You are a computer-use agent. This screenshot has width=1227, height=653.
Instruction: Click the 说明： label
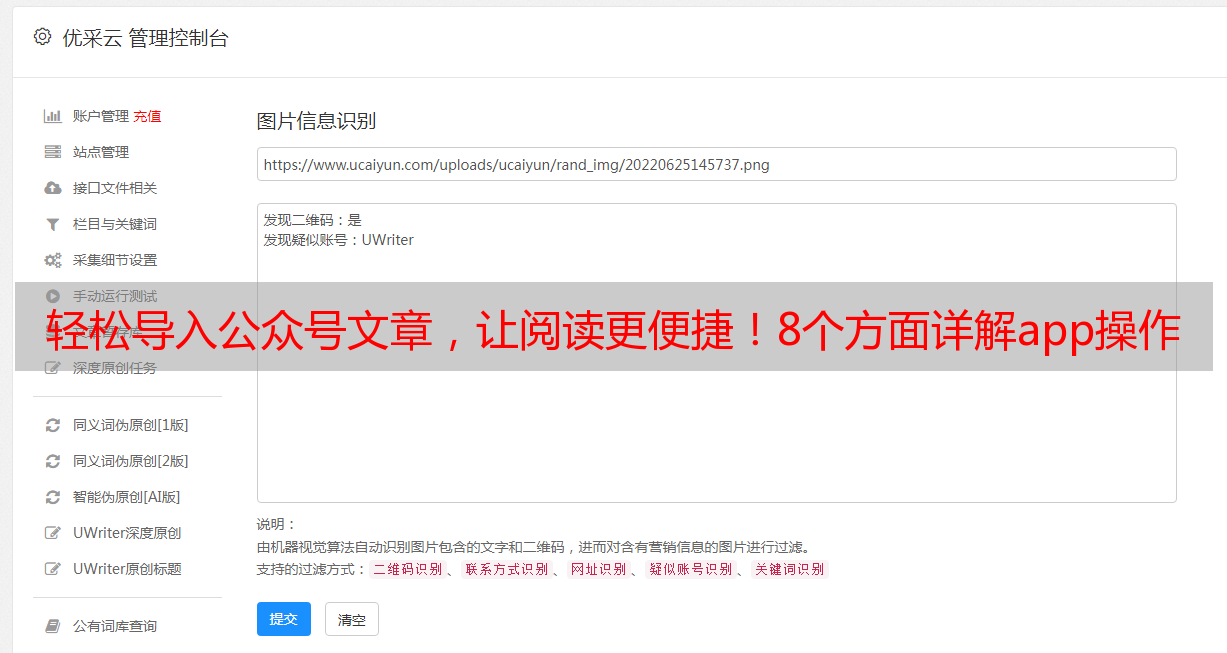tap(277, 524)
